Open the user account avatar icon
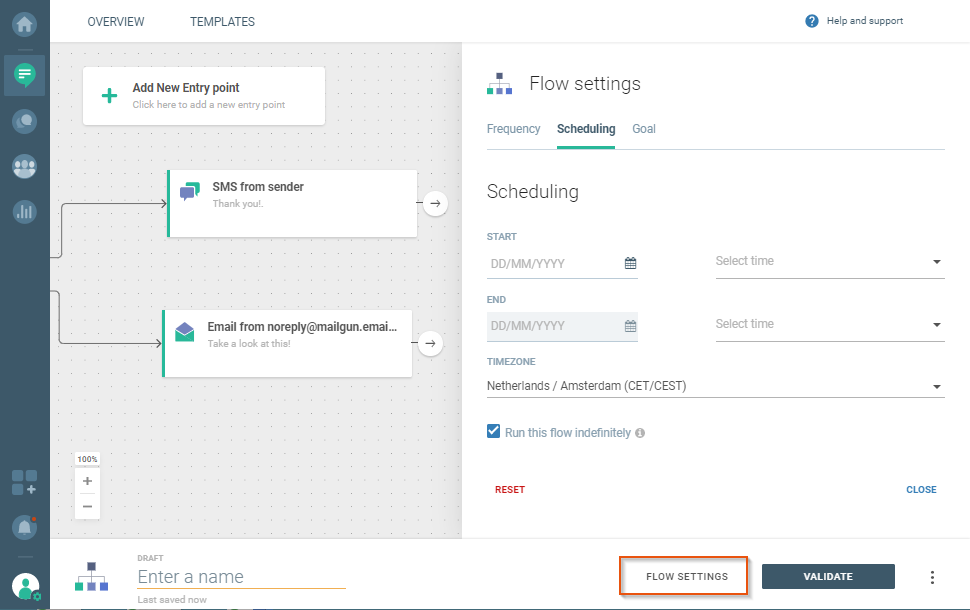Screen dimensions: 970x610 (25, 586)
